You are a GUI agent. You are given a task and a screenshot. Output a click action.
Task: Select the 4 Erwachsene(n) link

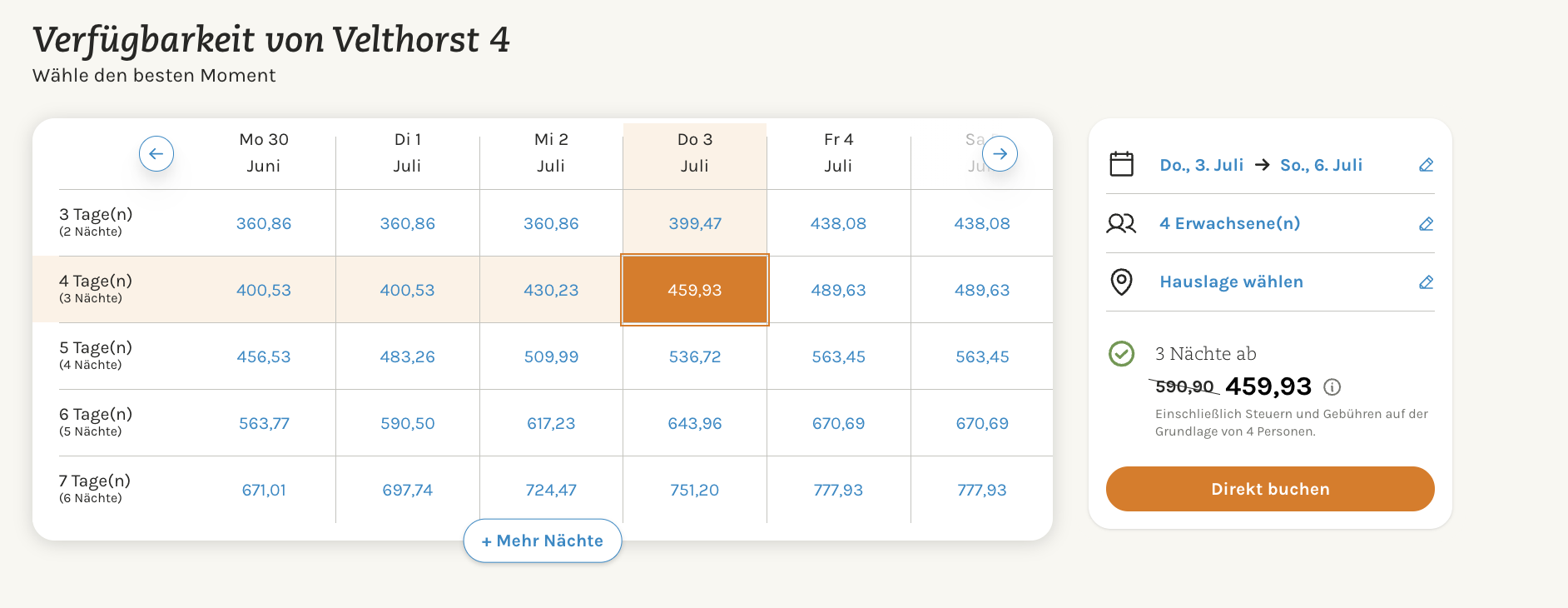[1229, 223]
